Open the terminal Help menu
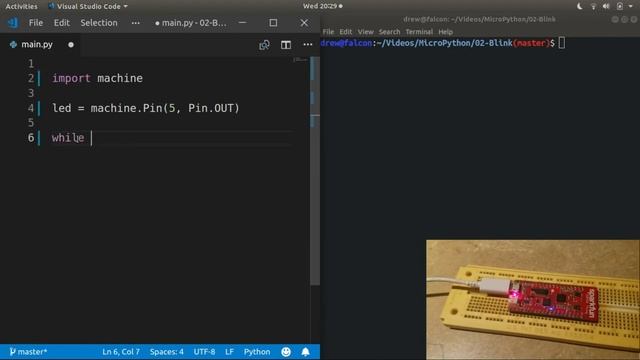This screenshot has height=360, width=640. click(x=445, y=32)
